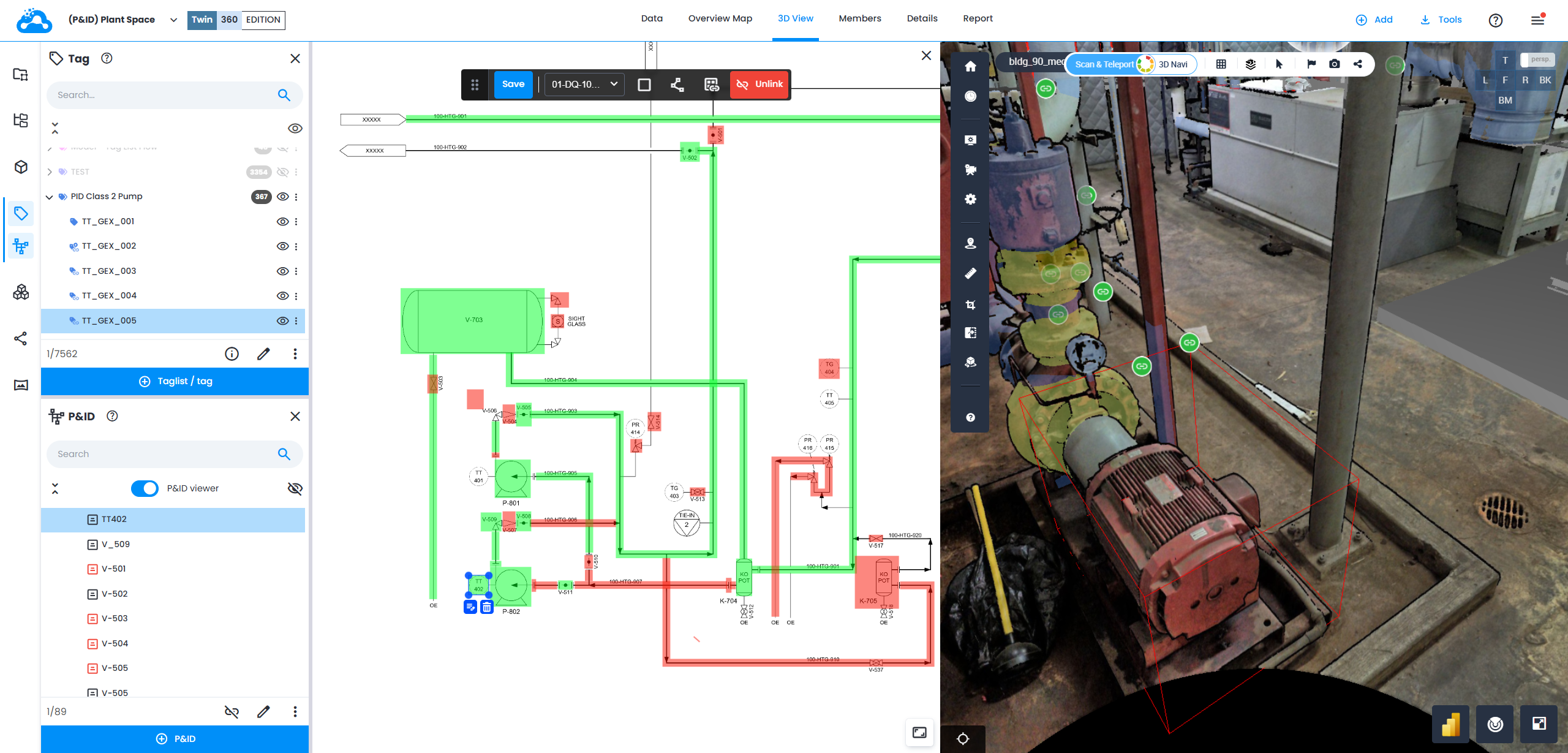Click the home view icon in 3D sidebar
This screenshot has width=1568, height=753.
click(970, 66)
